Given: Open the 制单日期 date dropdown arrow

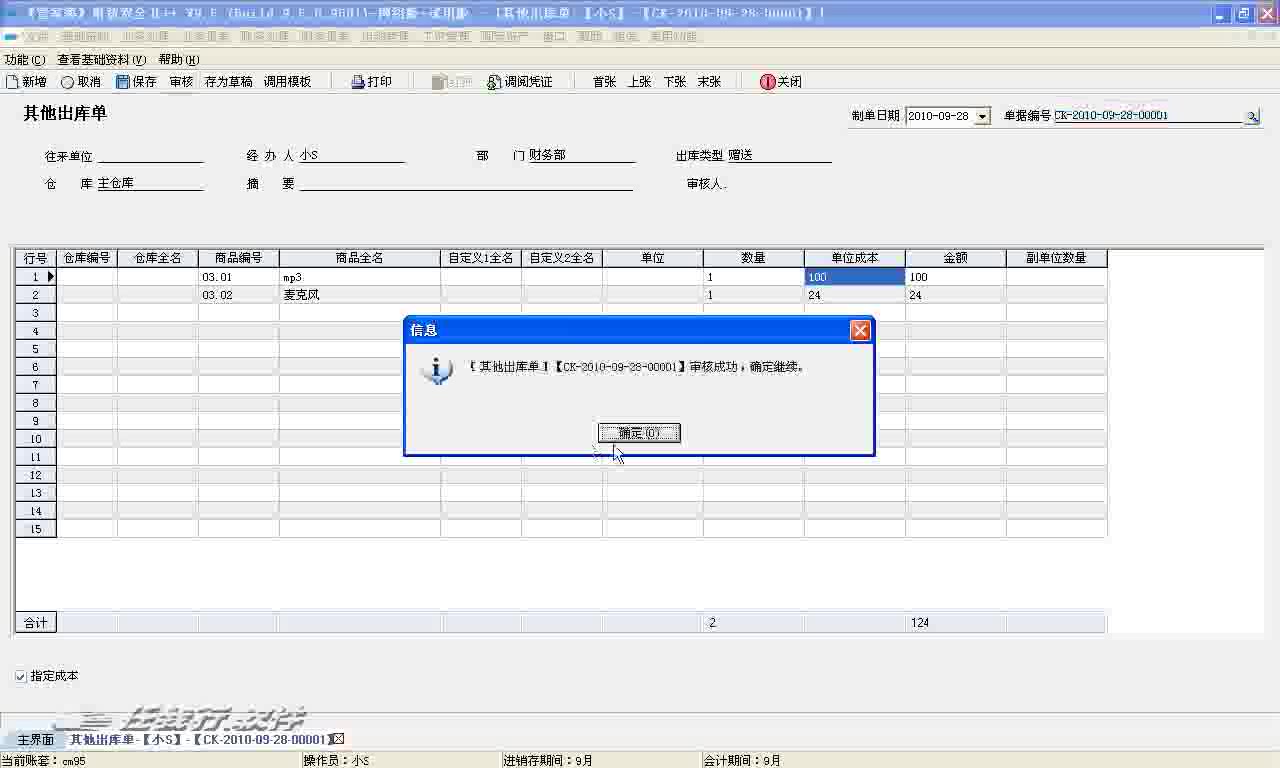Looking at the screenshot, I should point(982,116).
